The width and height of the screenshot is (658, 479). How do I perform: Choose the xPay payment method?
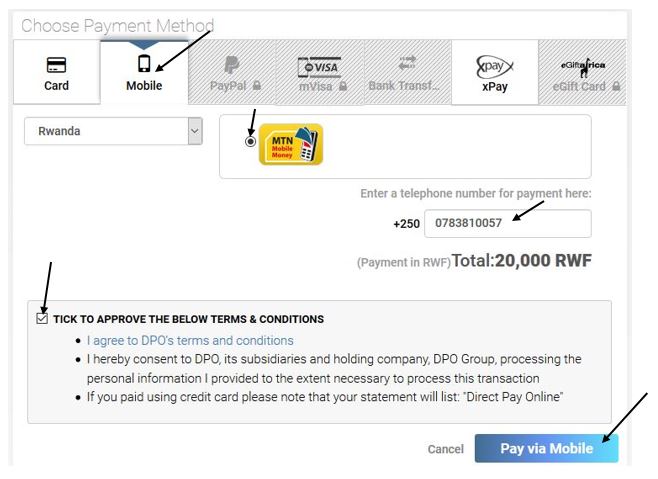[x=494, y=73]
